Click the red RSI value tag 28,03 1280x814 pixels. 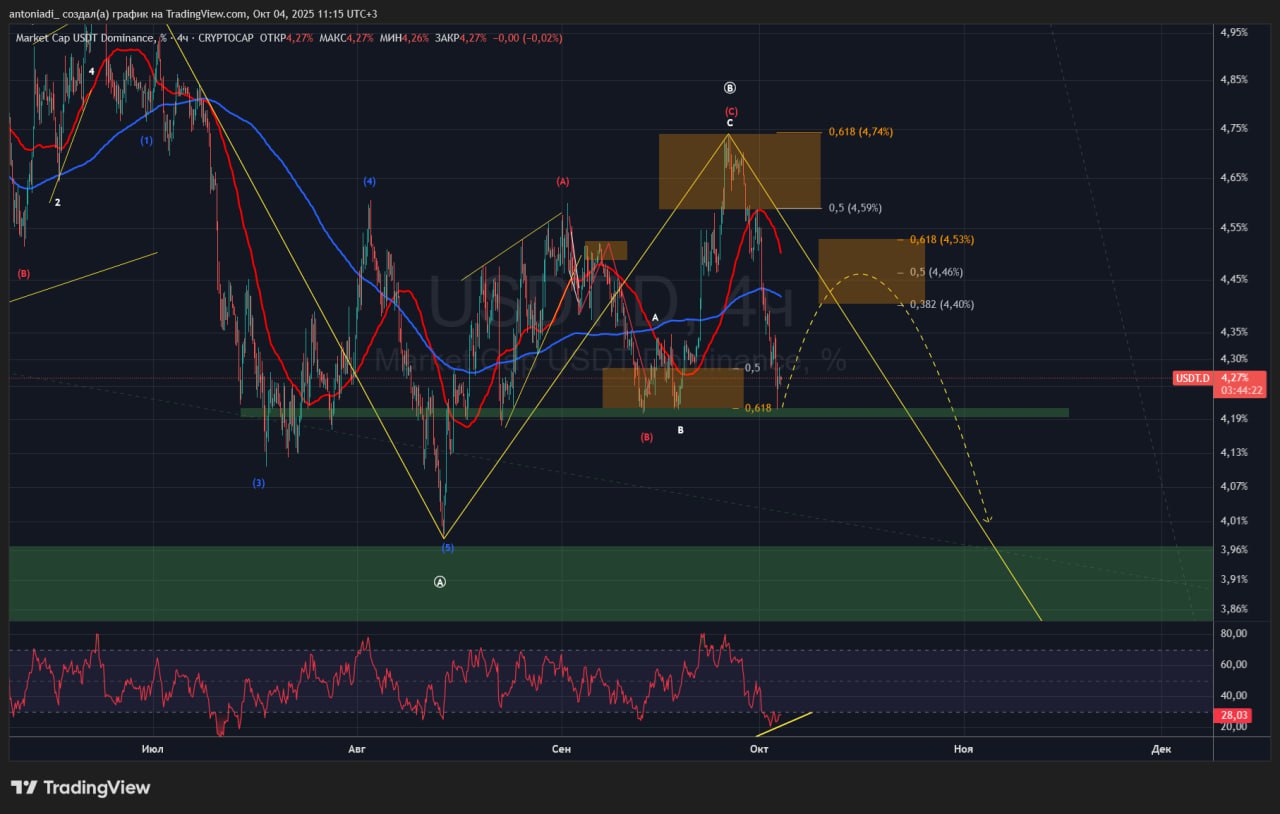click(1235, 715)
